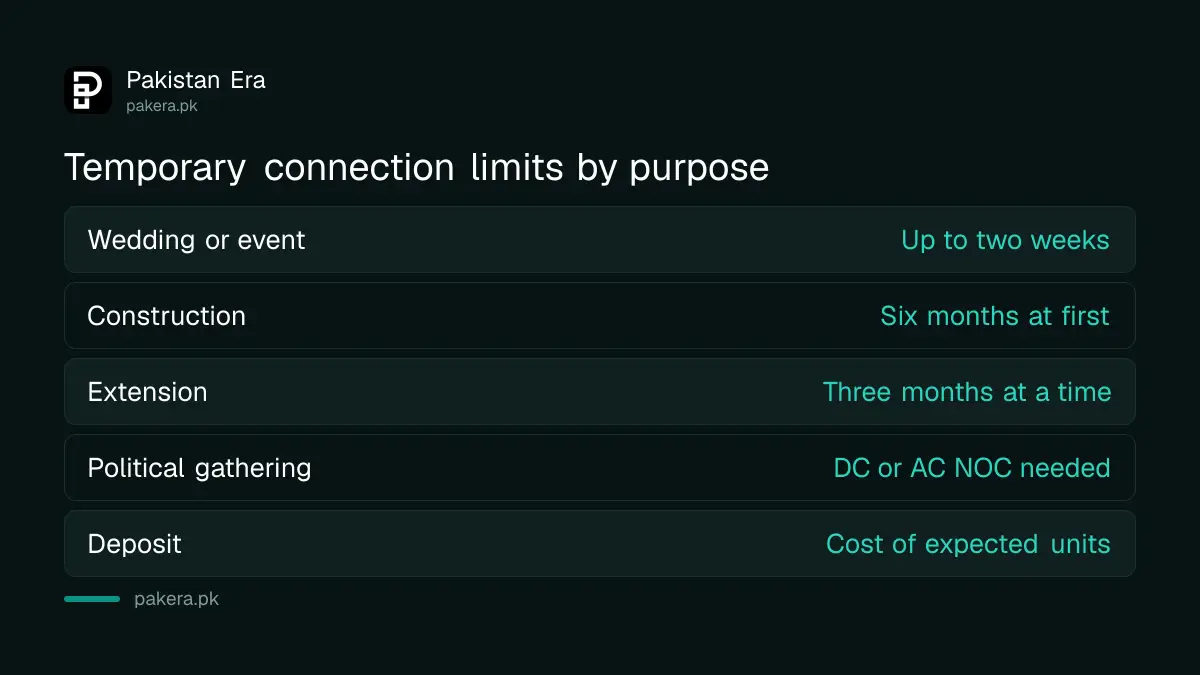Select the Deposit row label
Screen dimensions: 1200x675
[x=135, y=544]
